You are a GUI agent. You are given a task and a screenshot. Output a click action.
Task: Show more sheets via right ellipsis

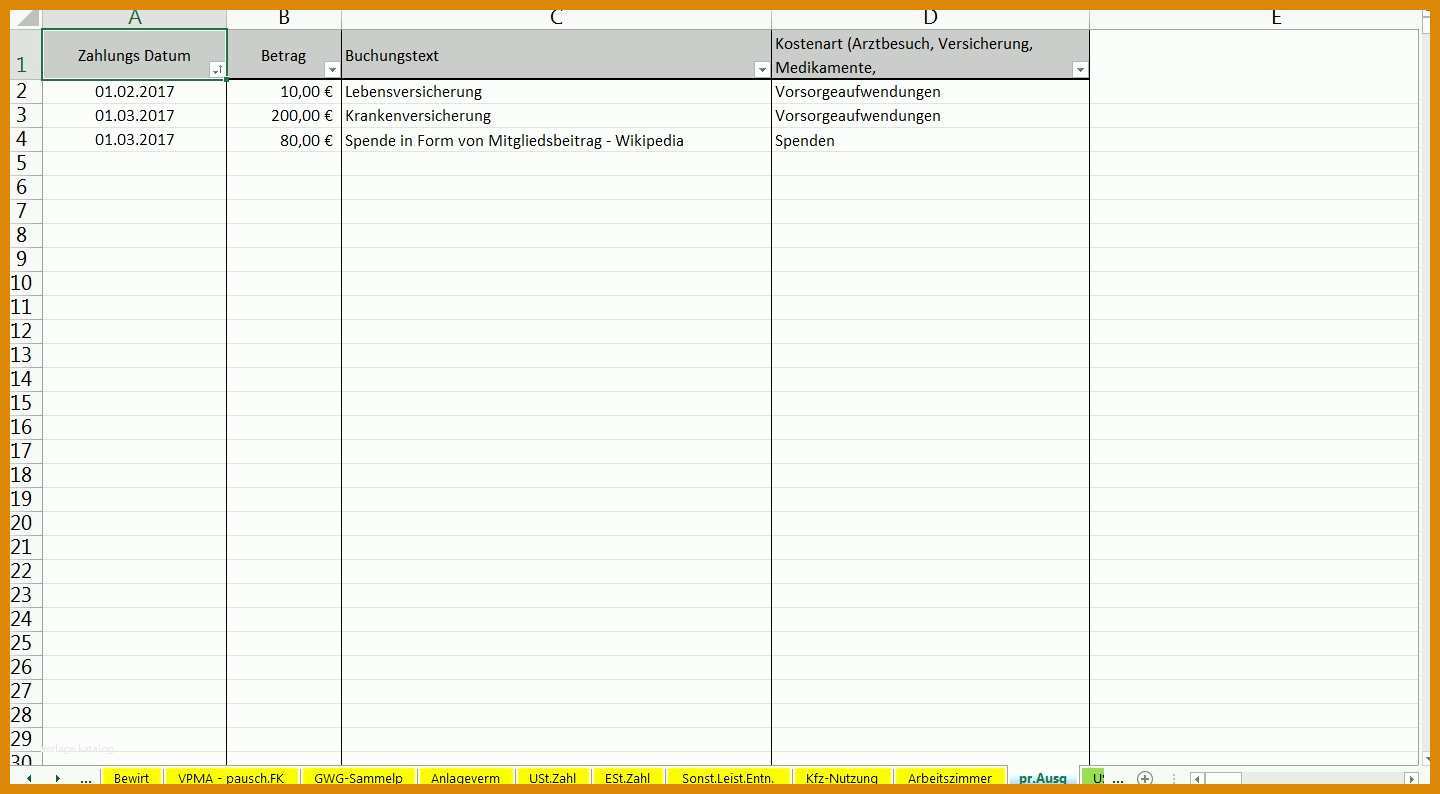(x=1118, y=778)
